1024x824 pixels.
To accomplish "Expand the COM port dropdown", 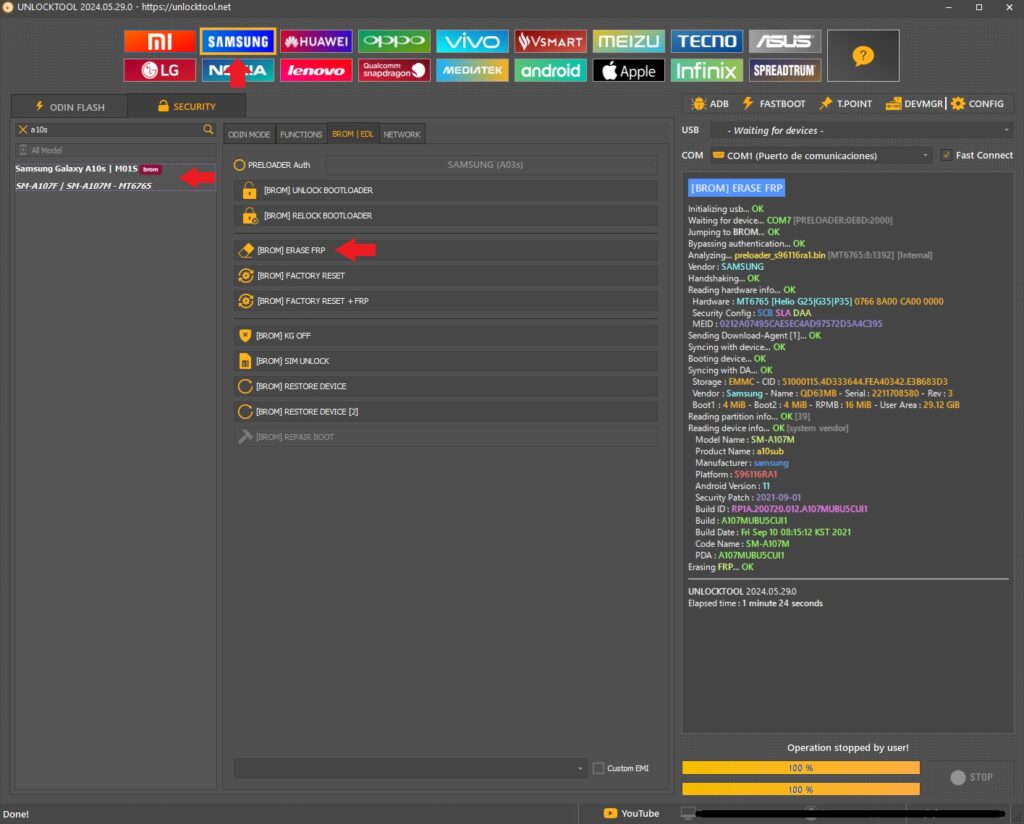I will [820, 156].
